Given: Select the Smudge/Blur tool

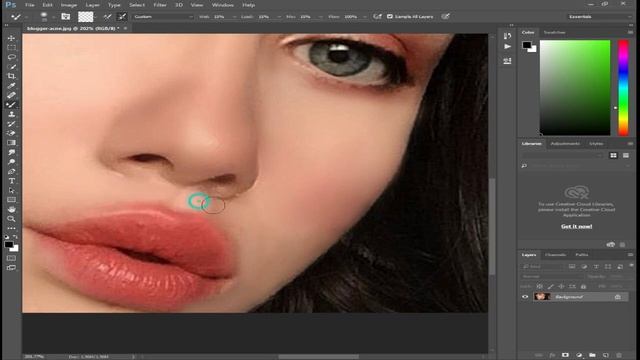Looking at the screenshot, I should click(x=11, y=152).
